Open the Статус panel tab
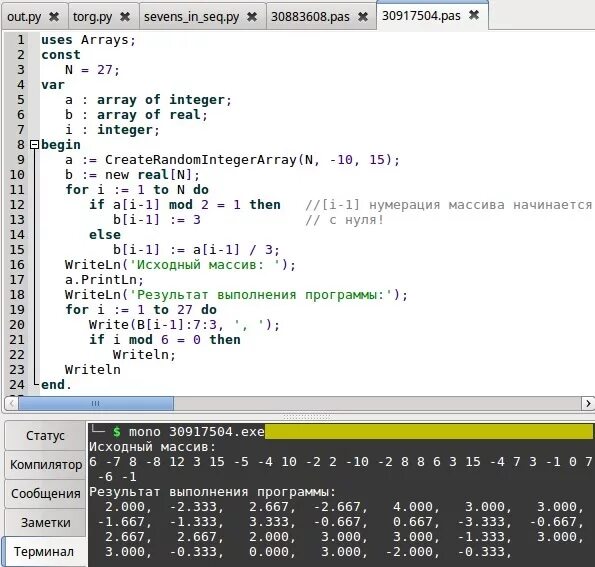The width and height of the screenshot is (595, 567). pos(45,436)
